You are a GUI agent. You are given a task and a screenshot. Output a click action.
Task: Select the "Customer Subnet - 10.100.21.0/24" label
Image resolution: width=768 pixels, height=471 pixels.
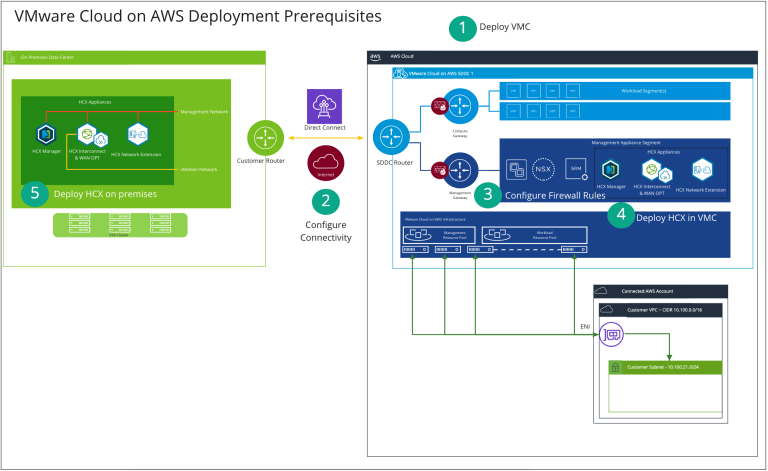[x=663, y=367]
